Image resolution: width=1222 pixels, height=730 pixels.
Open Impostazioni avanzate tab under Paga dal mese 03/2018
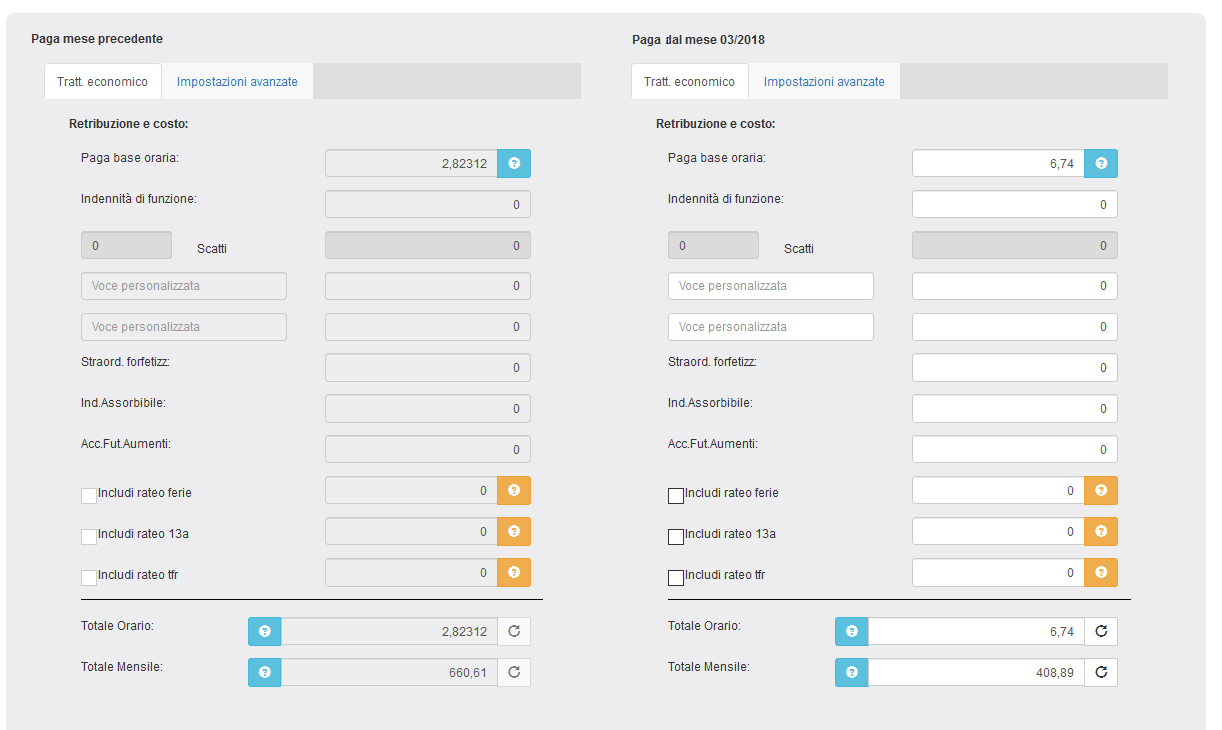click(824, 82)
